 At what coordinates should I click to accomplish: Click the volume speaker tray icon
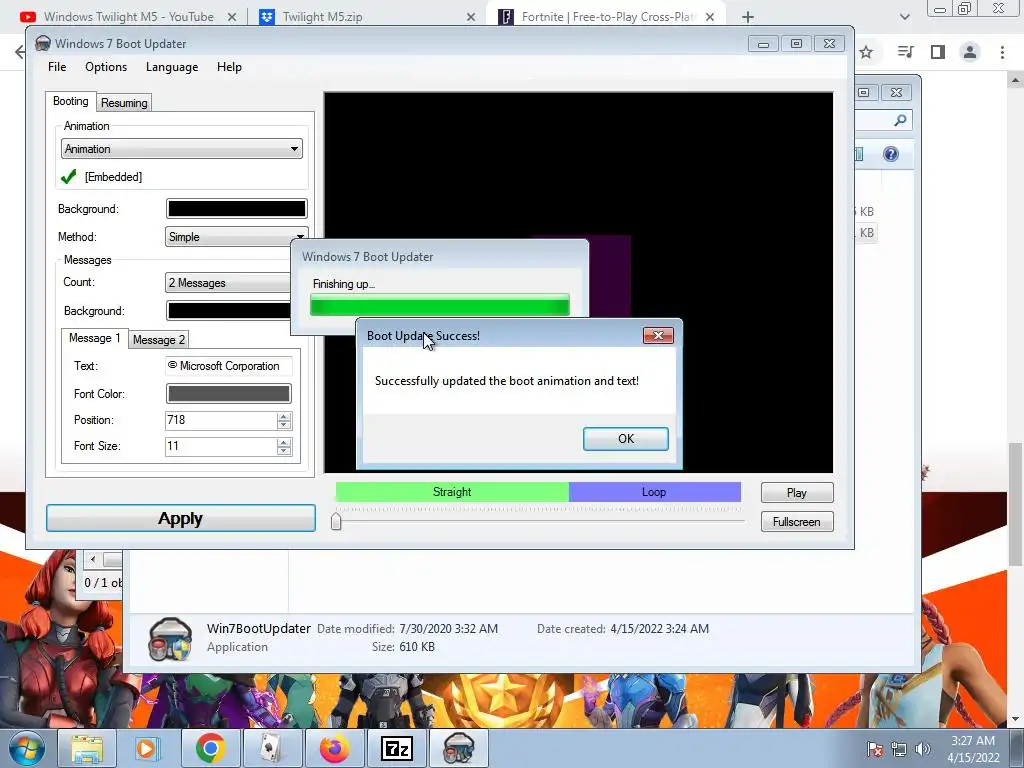click(x=923, y=749)
